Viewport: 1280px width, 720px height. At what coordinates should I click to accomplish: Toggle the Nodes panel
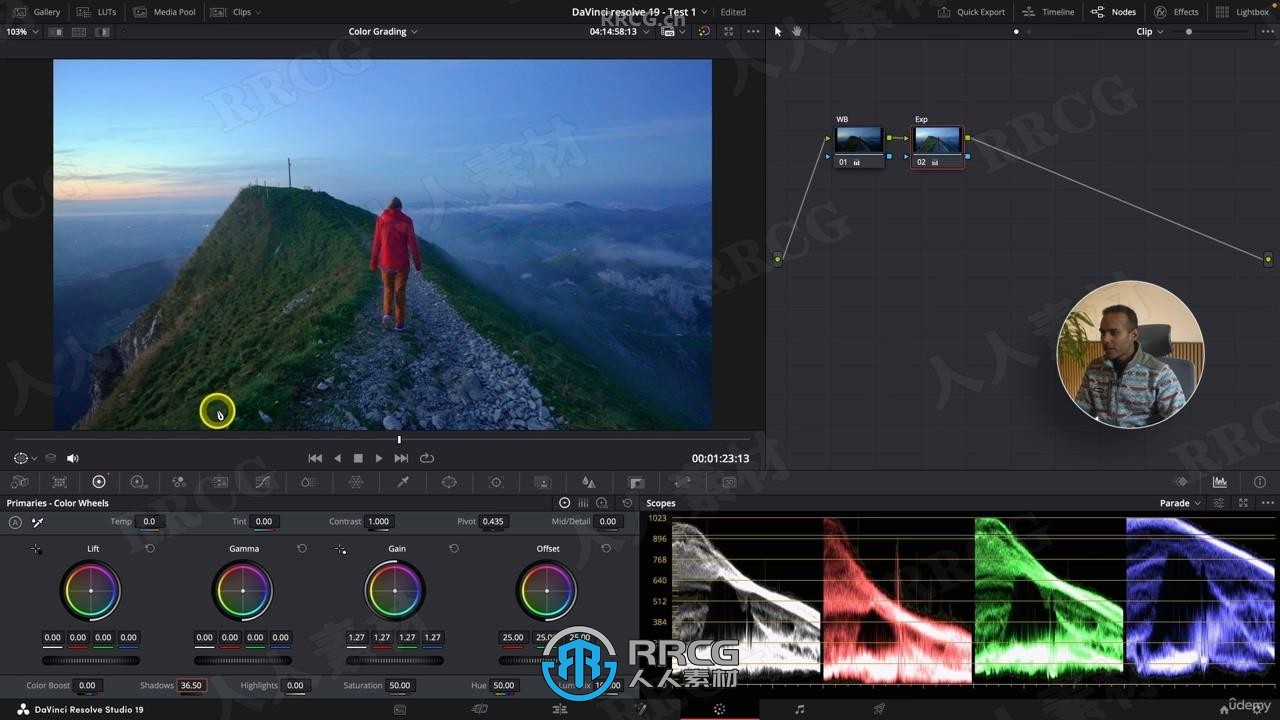(1113, 12)
